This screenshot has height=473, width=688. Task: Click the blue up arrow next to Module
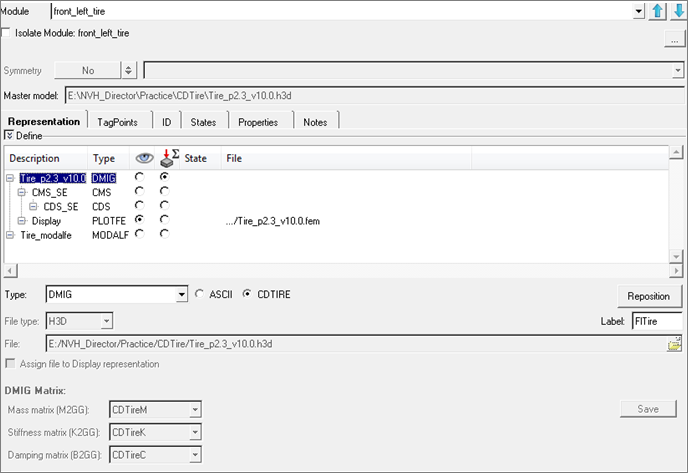(x=657, y=11)
